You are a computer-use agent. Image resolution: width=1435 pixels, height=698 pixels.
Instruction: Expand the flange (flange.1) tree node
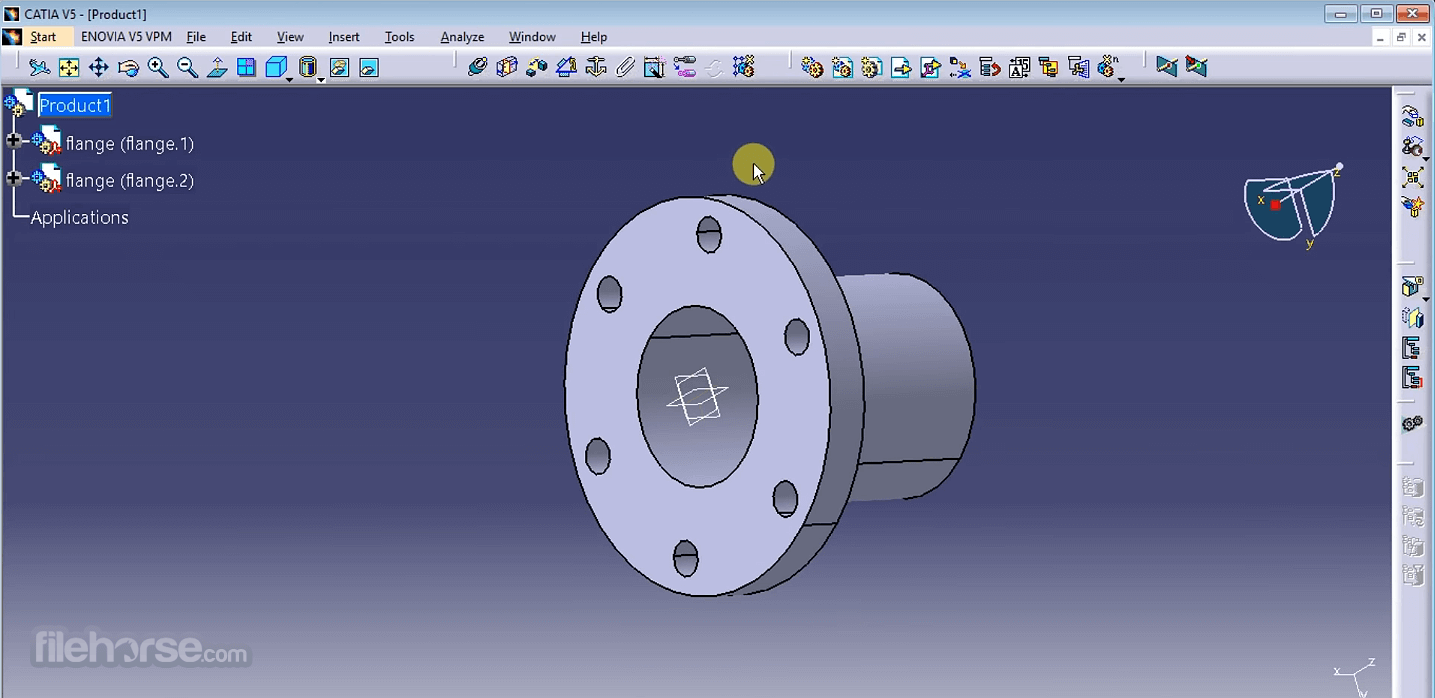[x=14, y=142]
